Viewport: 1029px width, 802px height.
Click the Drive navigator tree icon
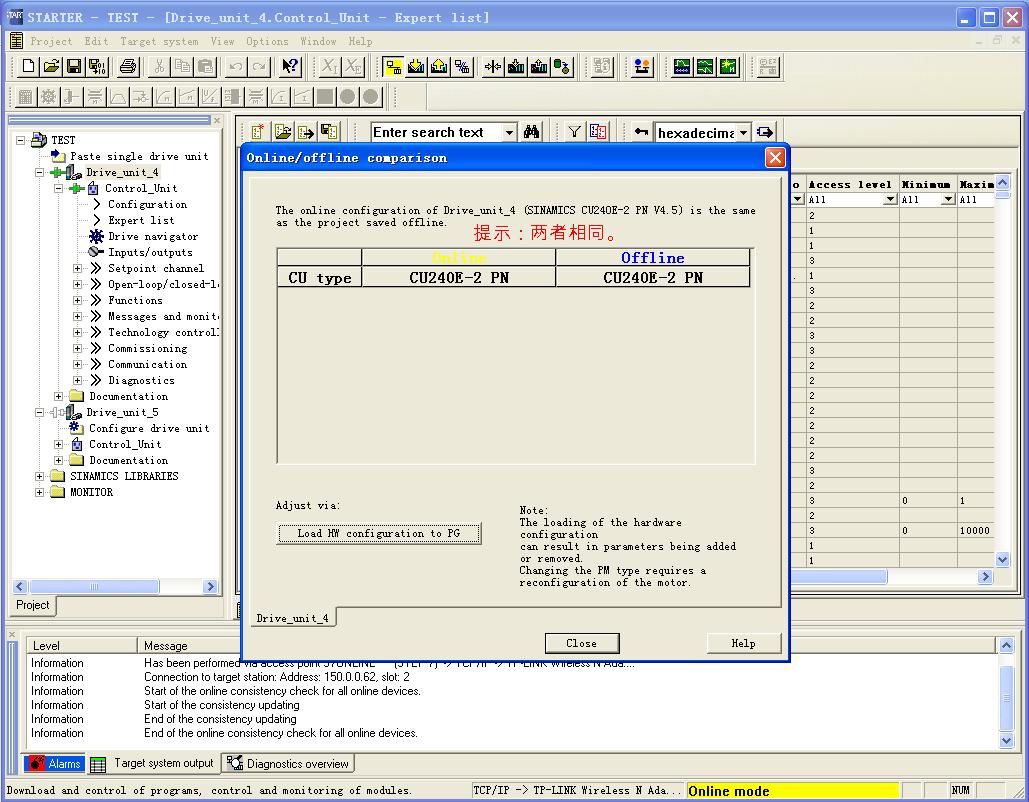coord(96,236)
